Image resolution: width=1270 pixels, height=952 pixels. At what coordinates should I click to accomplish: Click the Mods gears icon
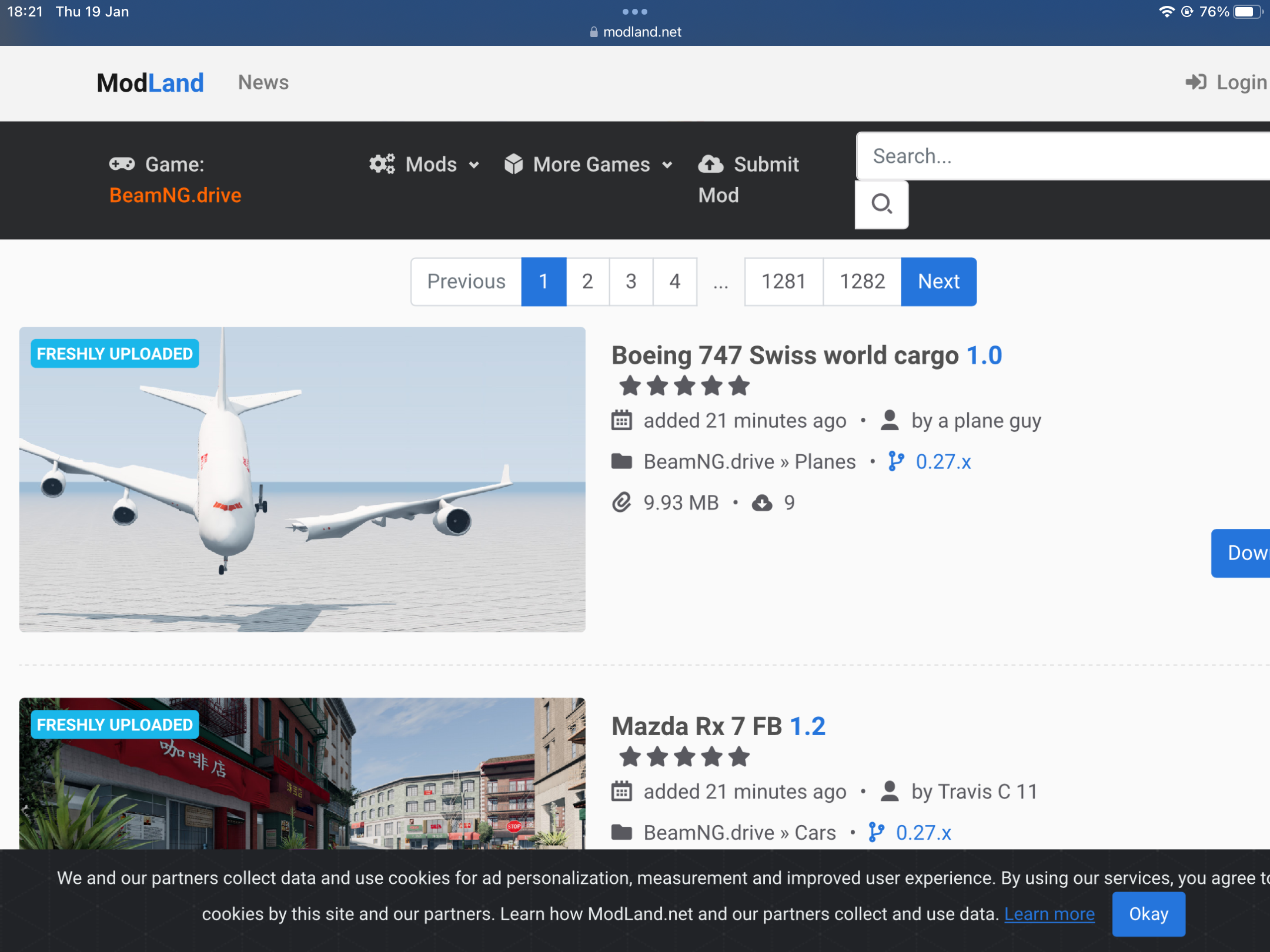pos(382,165)
